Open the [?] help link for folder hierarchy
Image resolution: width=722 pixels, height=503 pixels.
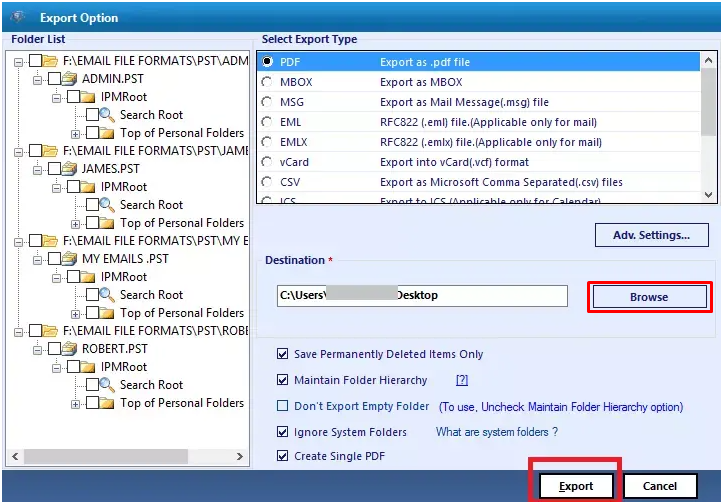462,380
